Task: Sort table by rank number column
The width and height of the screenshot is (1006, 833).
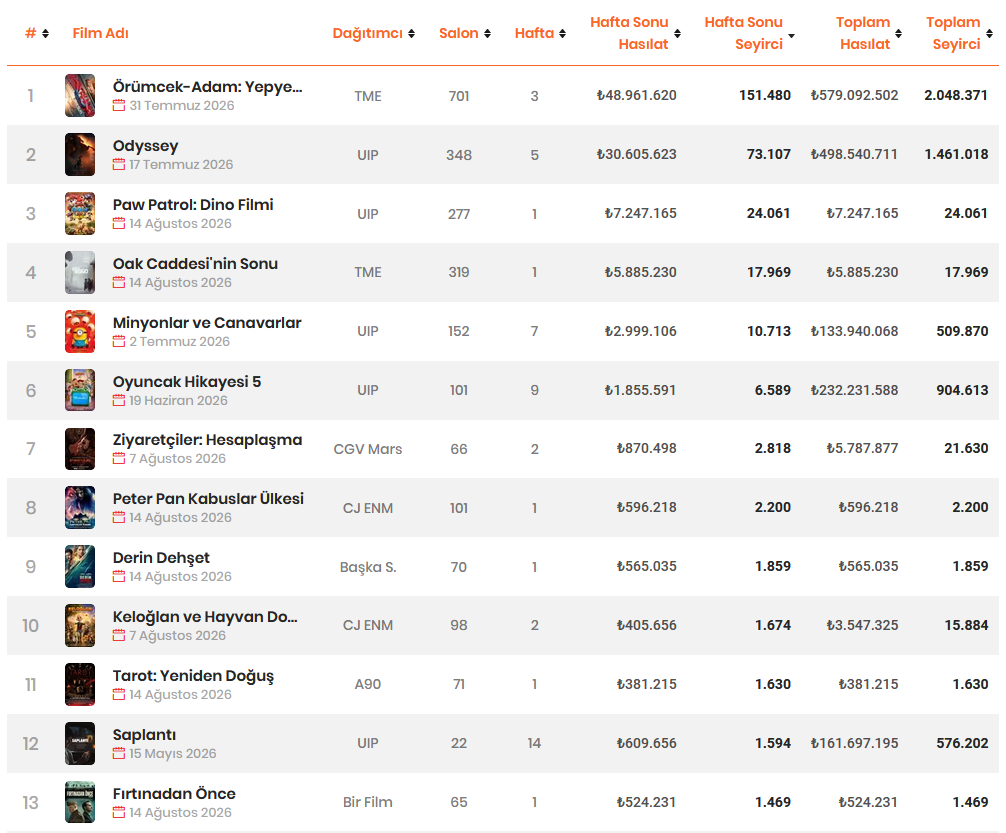Action: pyautogui.click(x=37, y=33)
